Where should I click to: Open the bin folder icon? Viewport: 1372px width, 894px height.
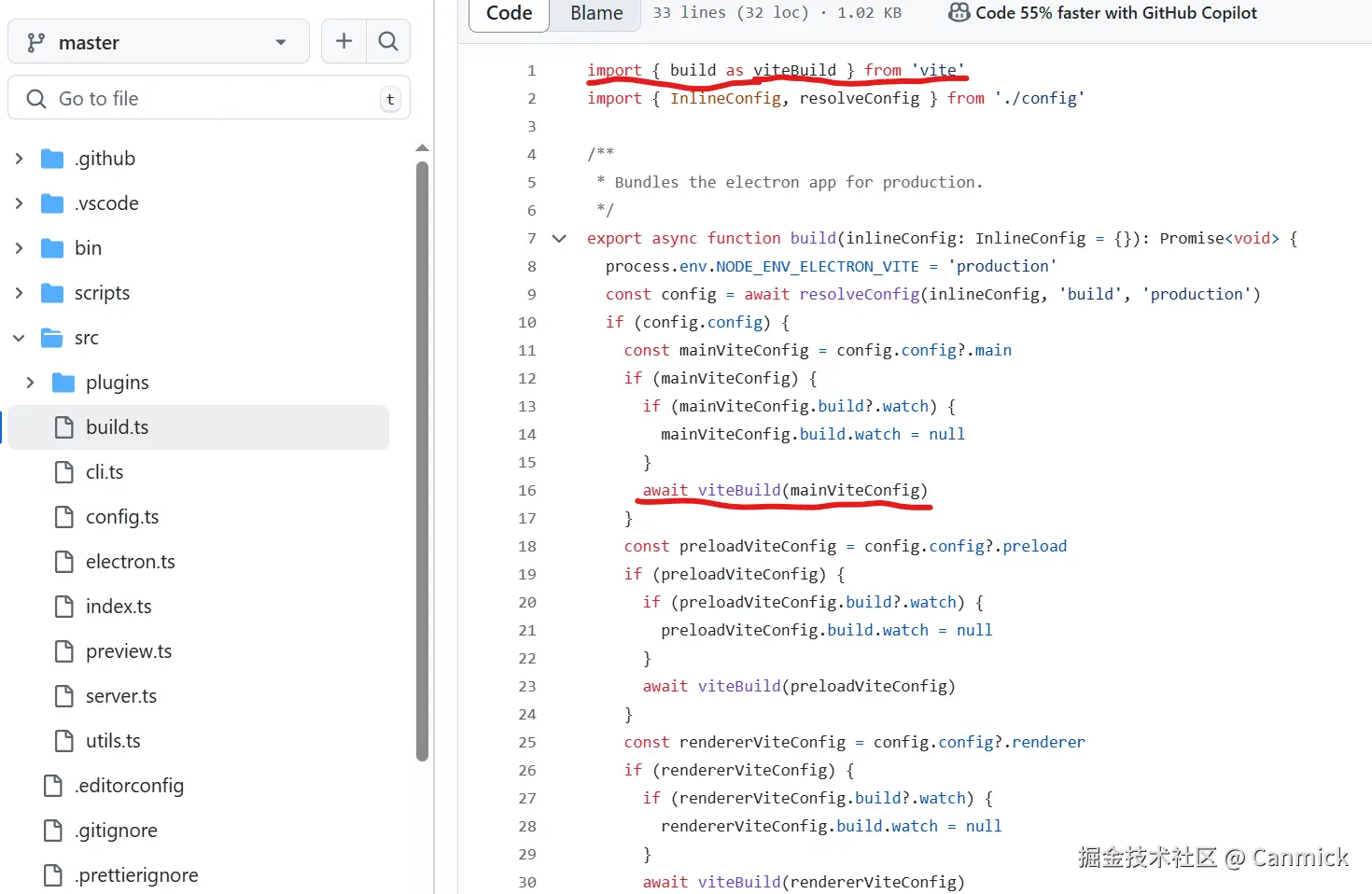coord(52,248)
